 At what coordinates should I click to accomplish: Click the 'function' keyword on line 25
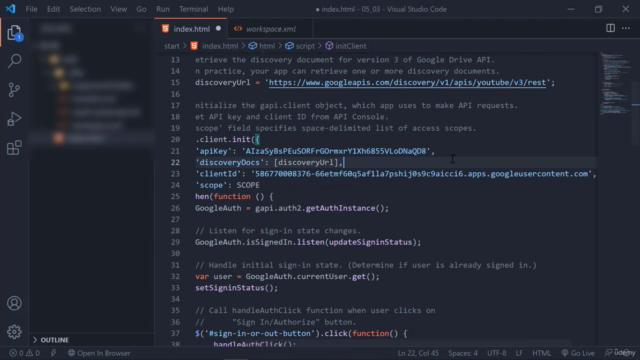click(232, 196)
